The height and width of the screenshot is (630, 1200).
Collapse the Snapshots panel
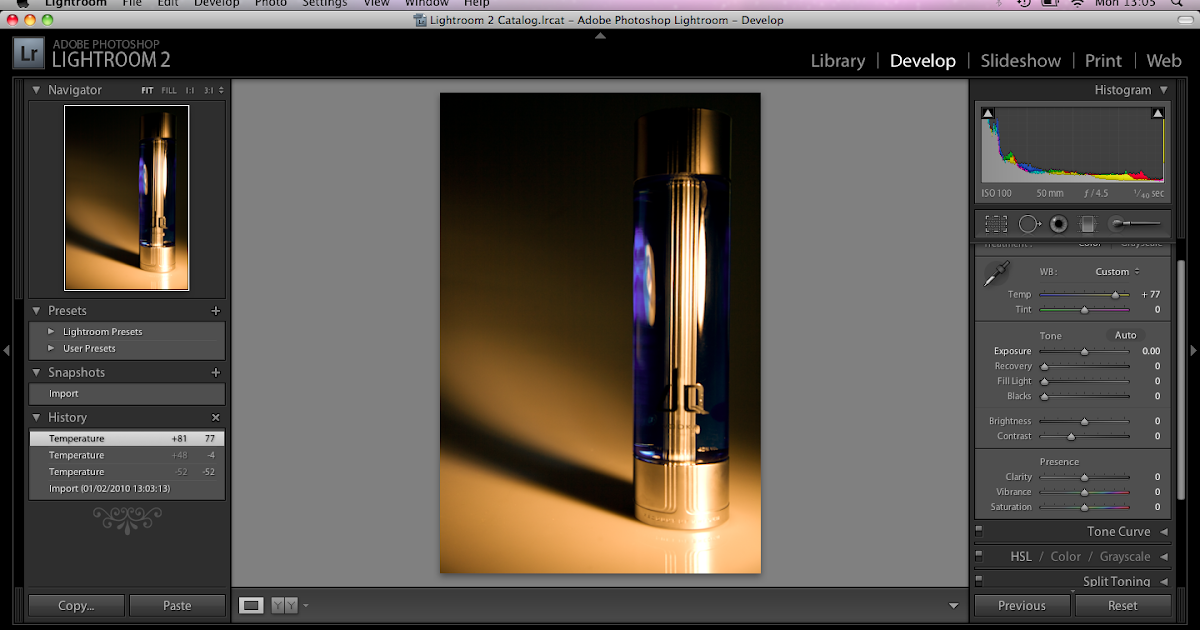tap(37, 373)
